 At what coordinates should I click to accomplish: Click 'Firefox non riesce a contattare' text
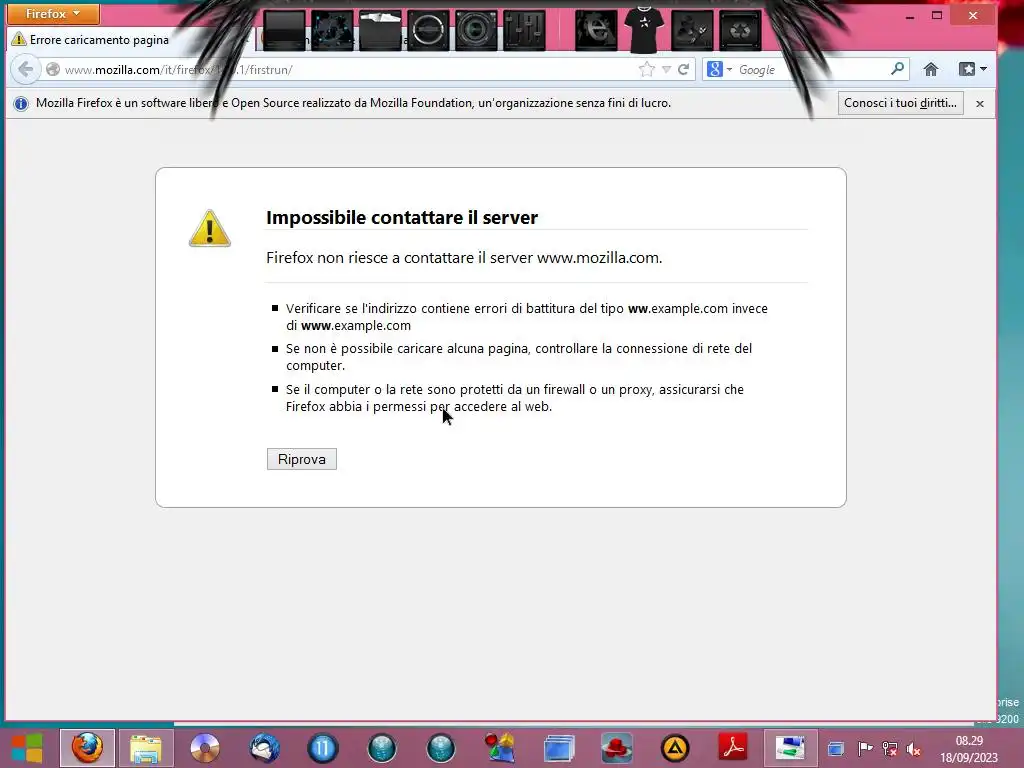click(464, 258)
